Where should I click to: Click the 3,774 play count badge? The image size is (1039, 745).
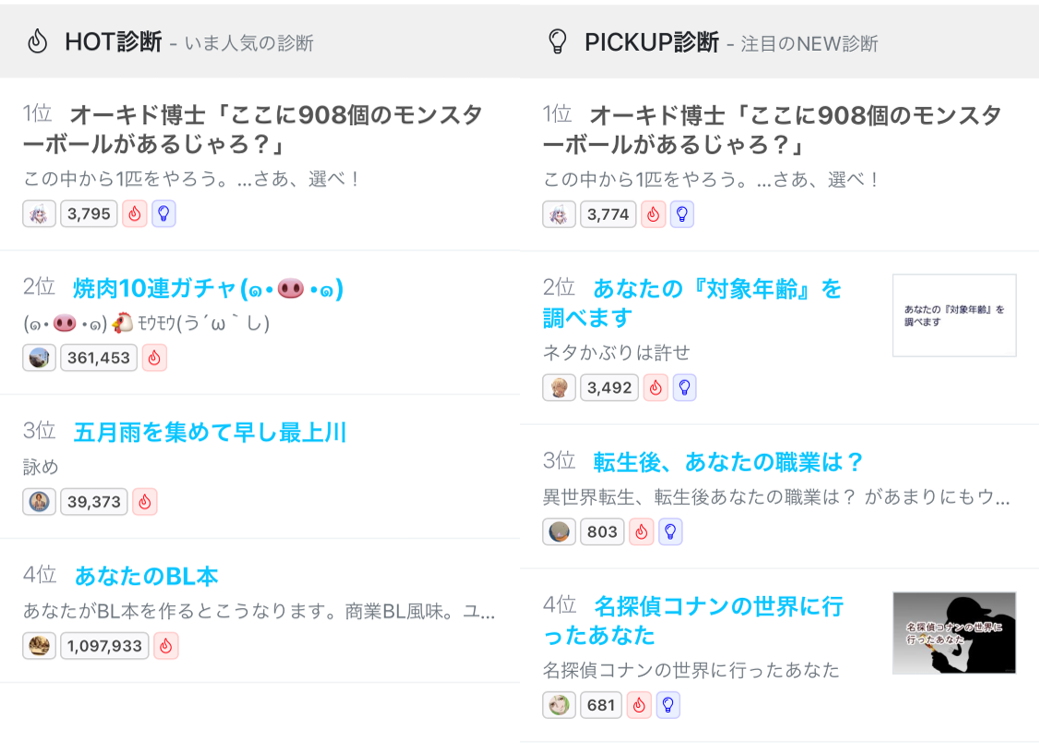click(608, 214)
